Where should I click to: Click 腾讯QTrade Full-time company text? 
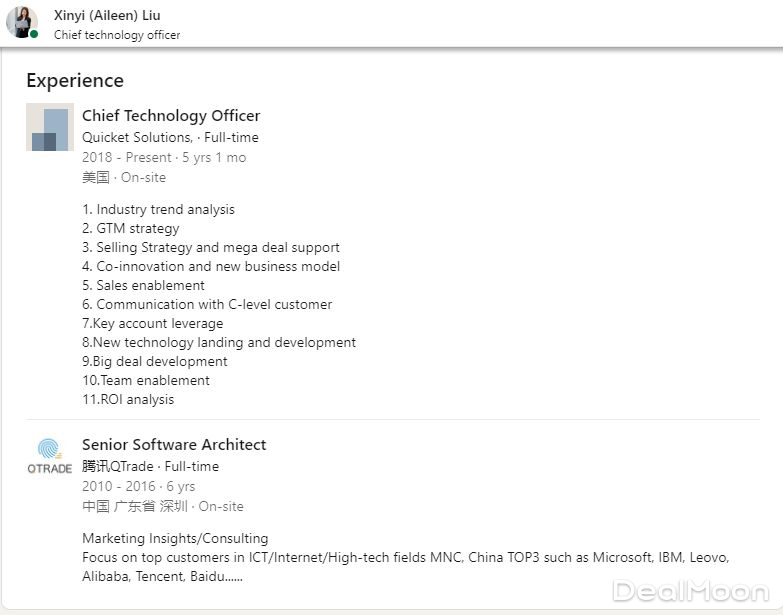150,466
